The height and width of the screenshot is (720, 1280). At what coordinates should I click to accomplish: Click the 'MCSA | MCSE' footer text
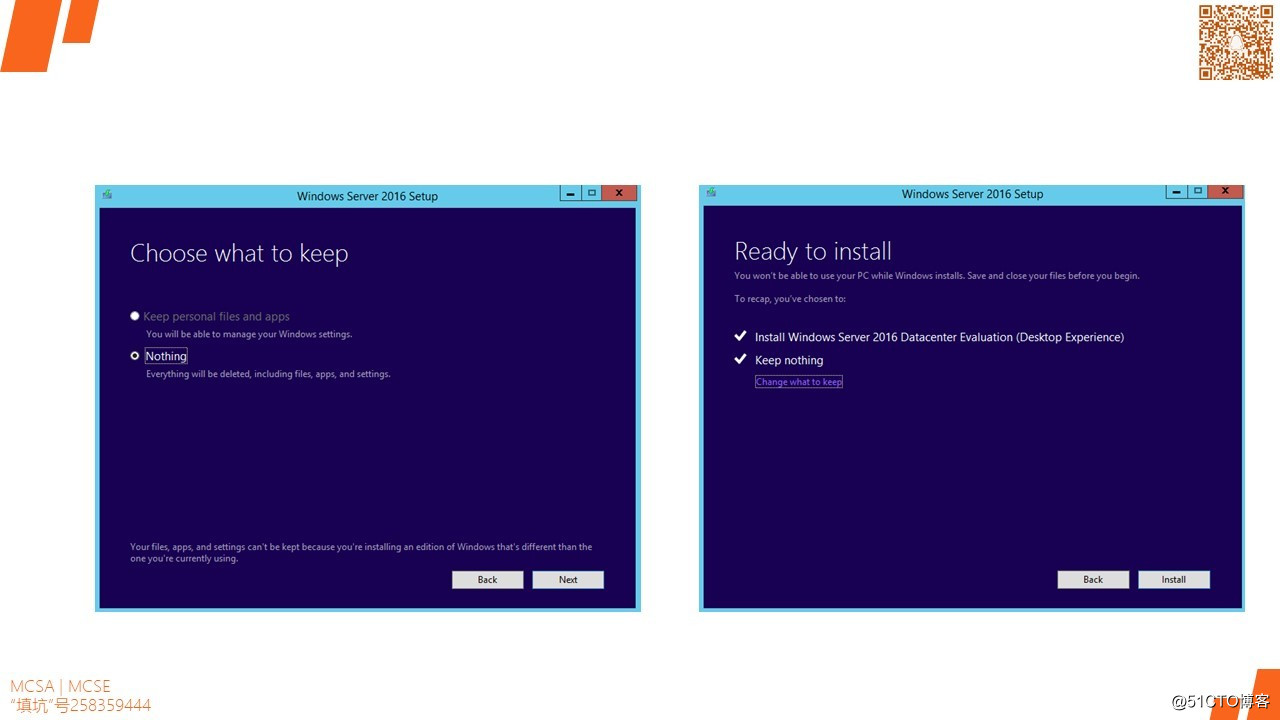coord(60,686)
